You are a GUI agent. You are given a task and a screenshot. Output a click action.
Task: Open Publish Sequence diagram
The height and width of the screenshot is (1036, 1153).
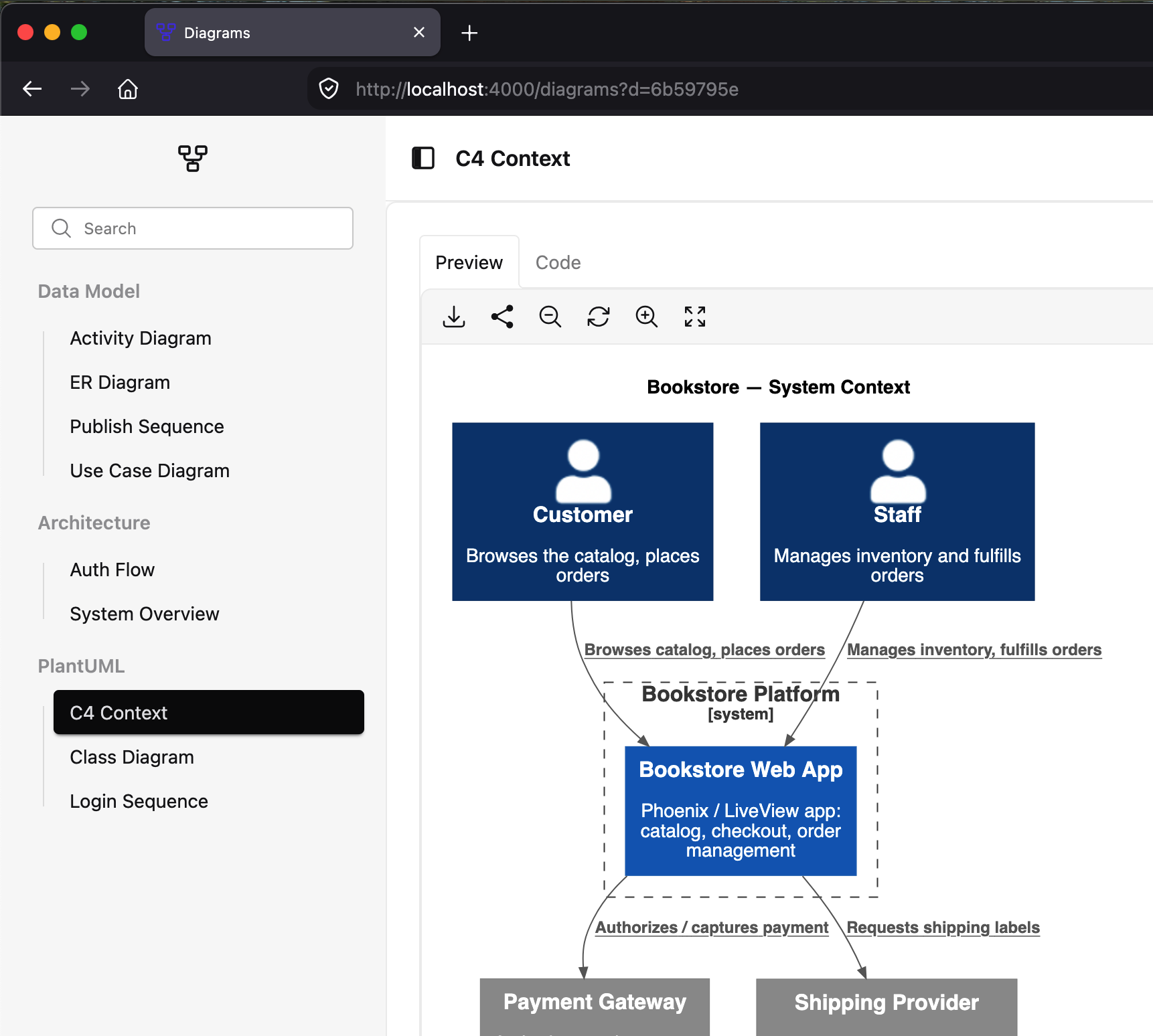pos(147,426)
